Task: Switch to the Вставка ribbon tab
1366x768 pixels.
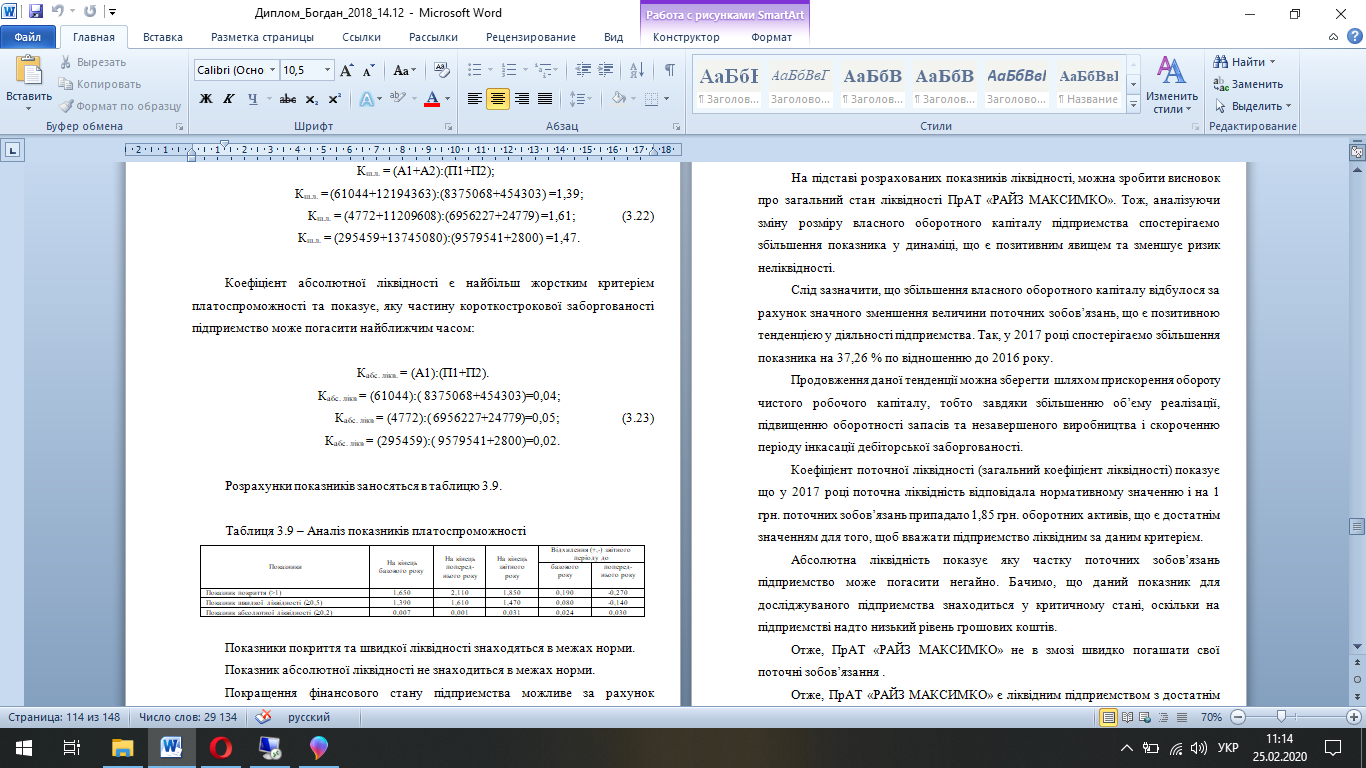Action: click(x=163, y=37)
